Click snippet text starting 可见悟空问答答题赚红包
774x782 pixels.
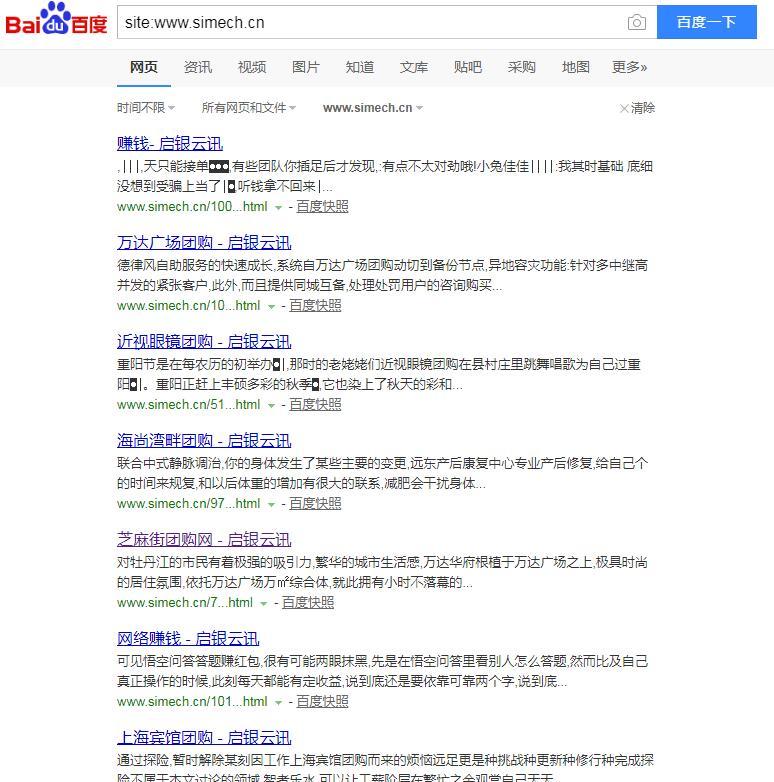coord(382,671)
